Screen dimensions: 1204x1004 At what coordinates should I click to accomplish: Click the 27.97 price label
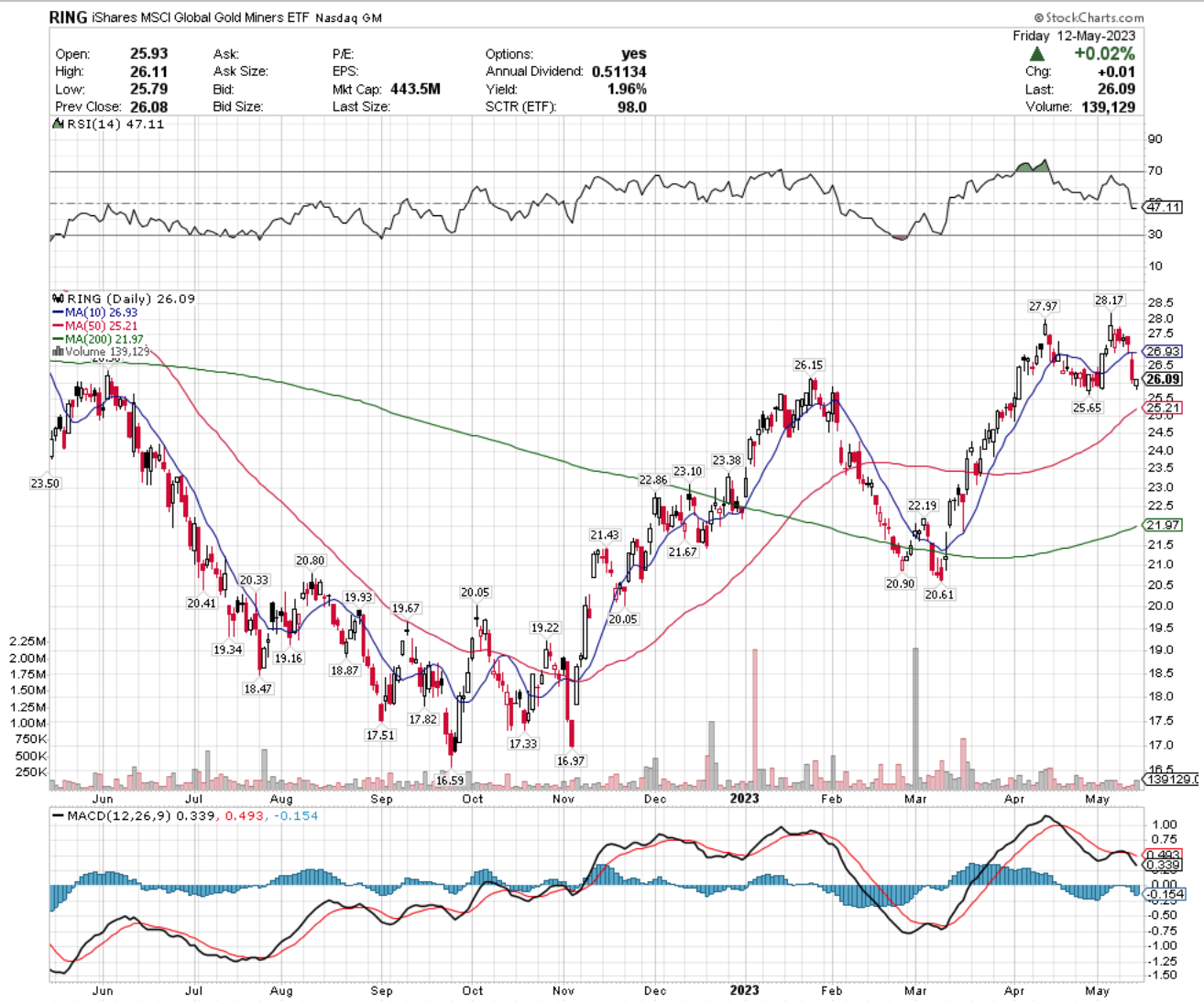point(1043,306)
